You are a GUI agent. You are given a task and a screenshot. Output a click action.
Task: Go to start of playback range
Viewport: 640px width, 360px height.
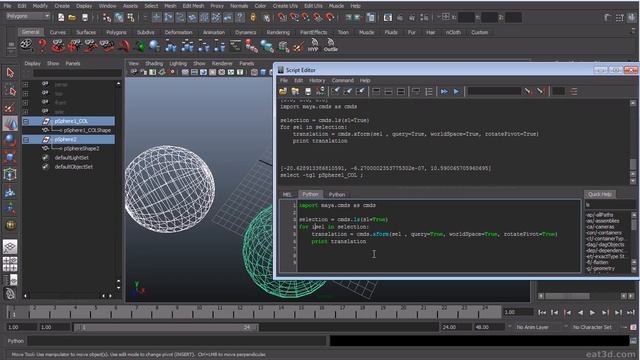pos(542,312)
